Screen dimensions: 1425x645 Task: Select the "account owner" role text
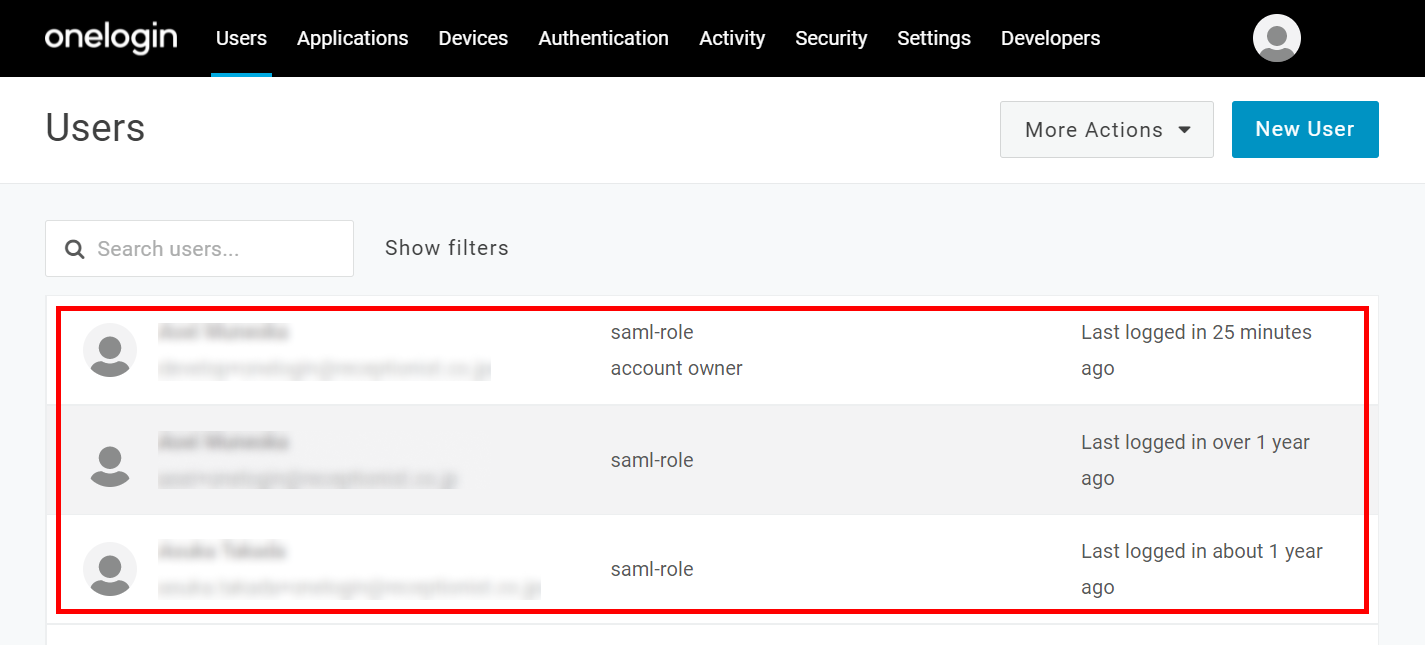click(677, 368)
